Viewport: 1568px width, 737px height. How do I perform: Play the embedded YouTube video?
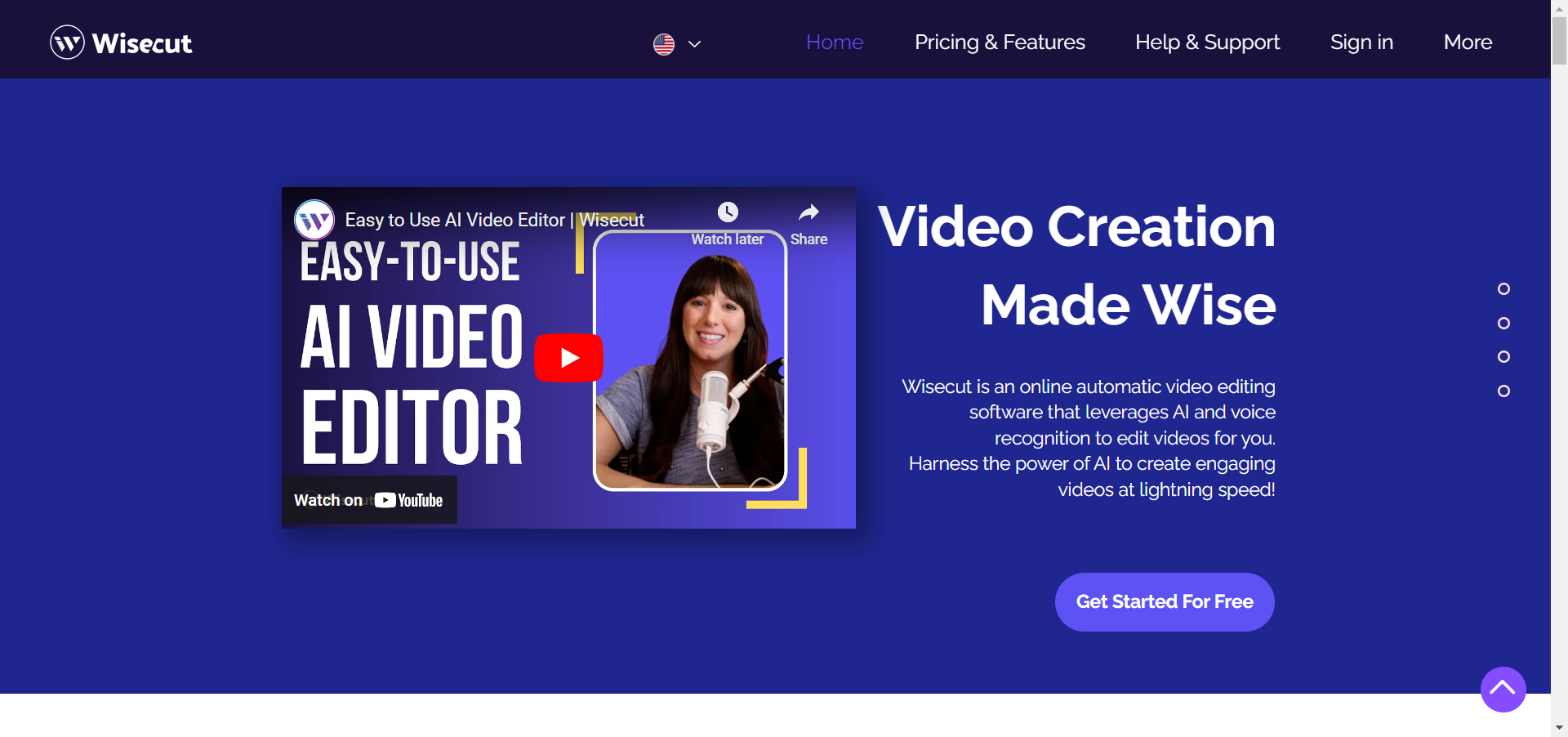click(568, 357)
